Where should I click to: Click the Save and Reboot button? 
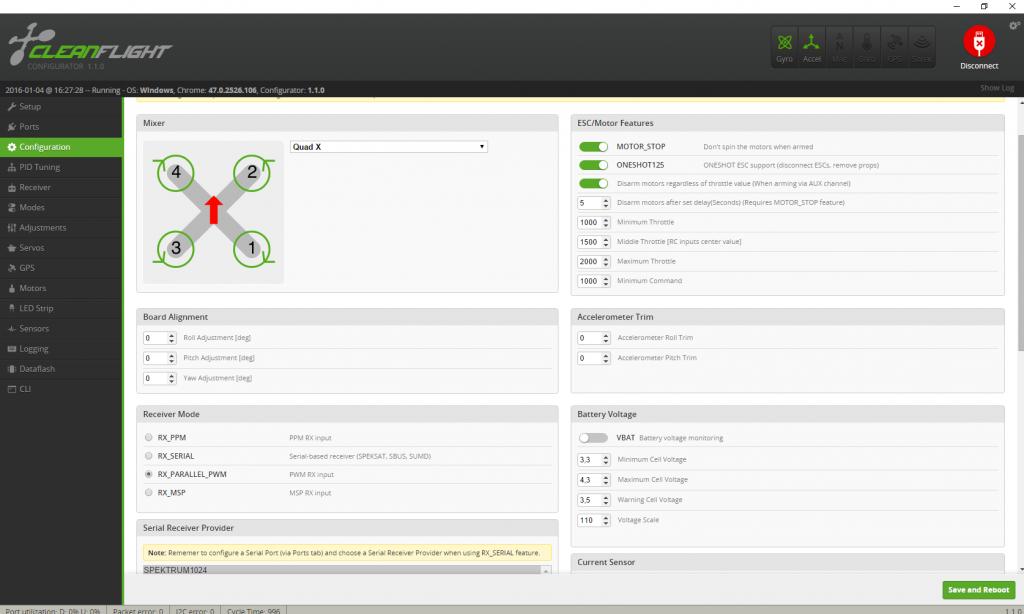click(978, 590)
